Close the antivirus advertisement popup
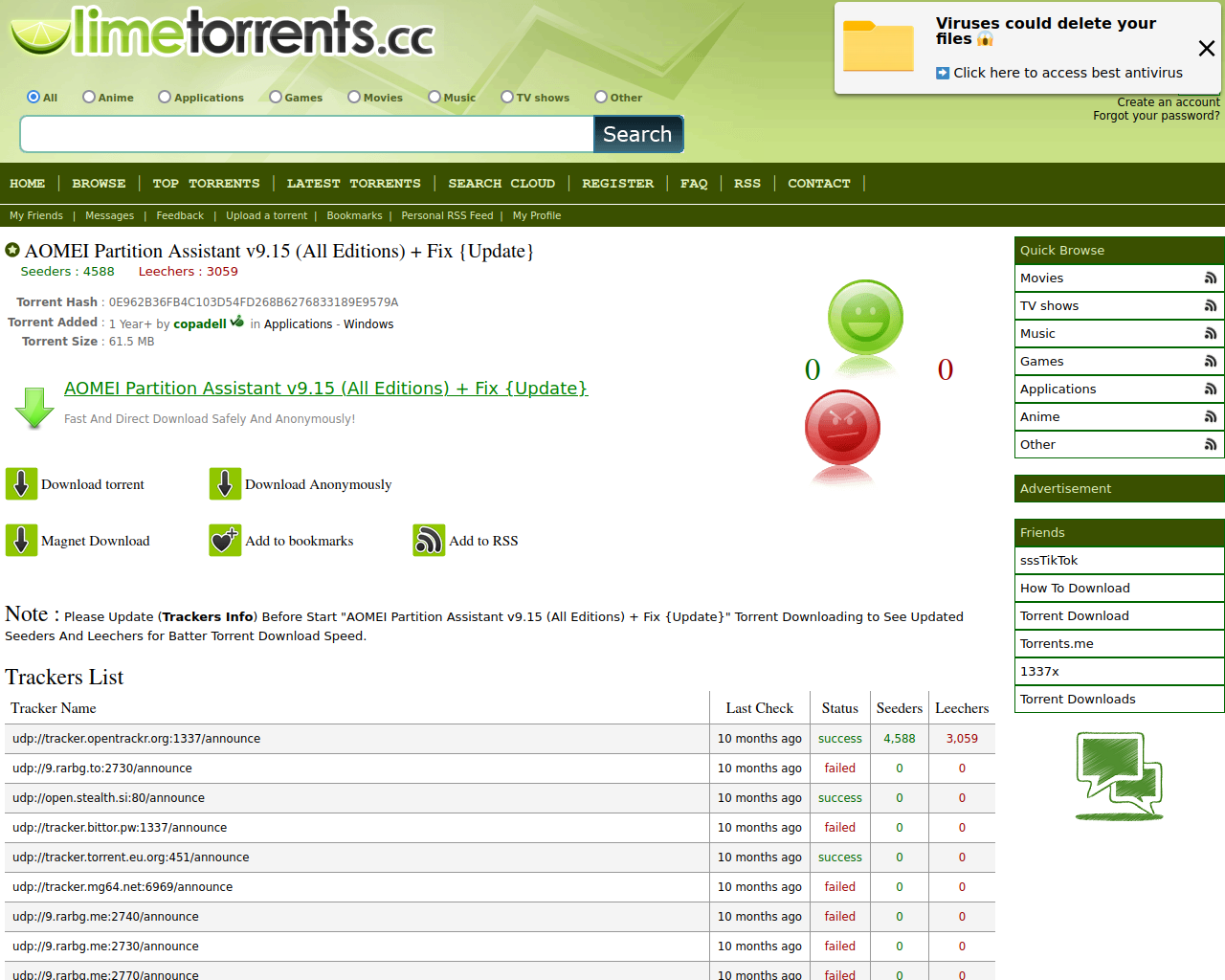 click(1207, 48)
